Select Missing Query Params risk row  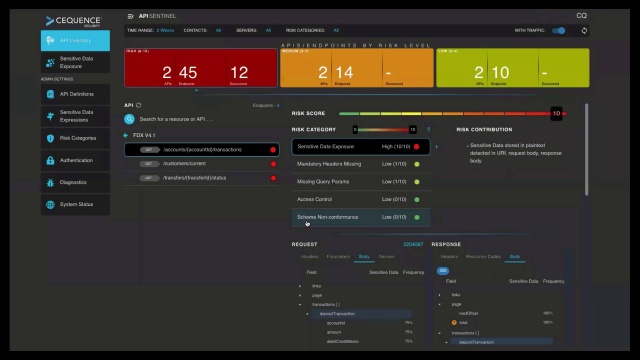pyautogui.click(x=361, y=182)
